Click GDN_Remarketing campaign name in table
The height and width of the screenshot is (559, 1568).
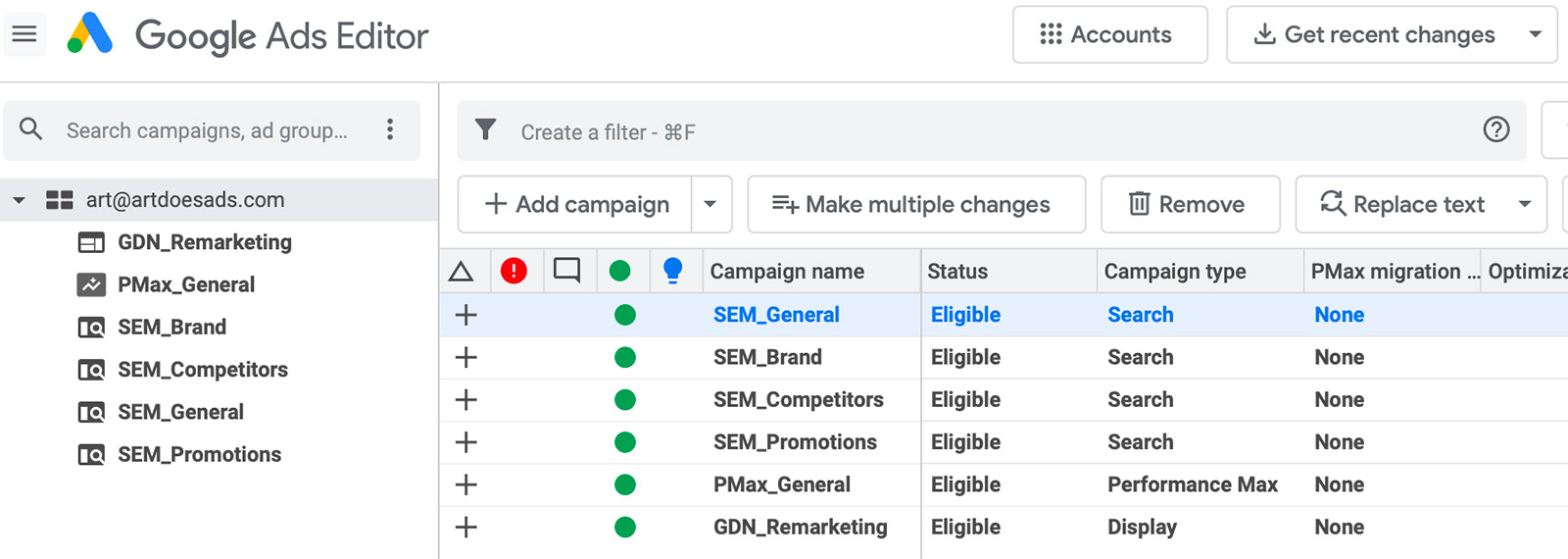click(x=801, y=527)
